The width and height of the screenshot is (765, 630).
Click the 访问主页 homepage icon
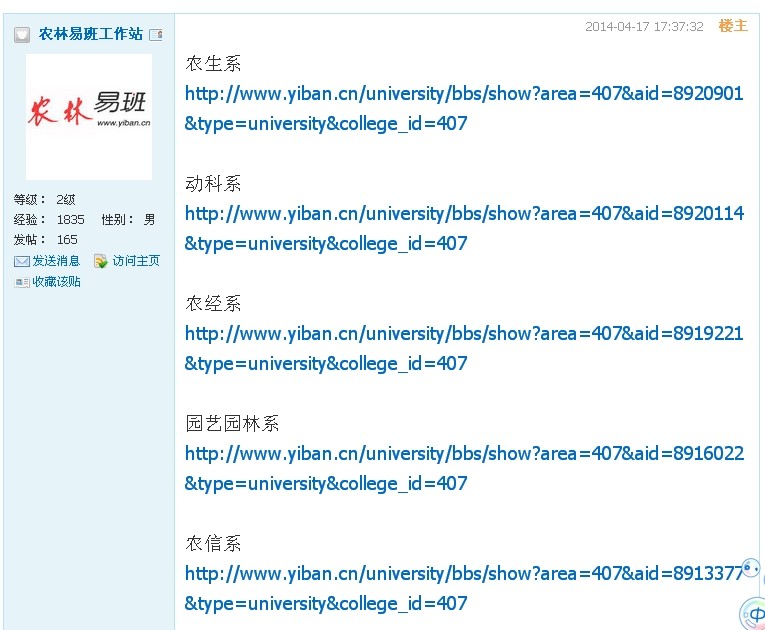[x=101, y=261]
